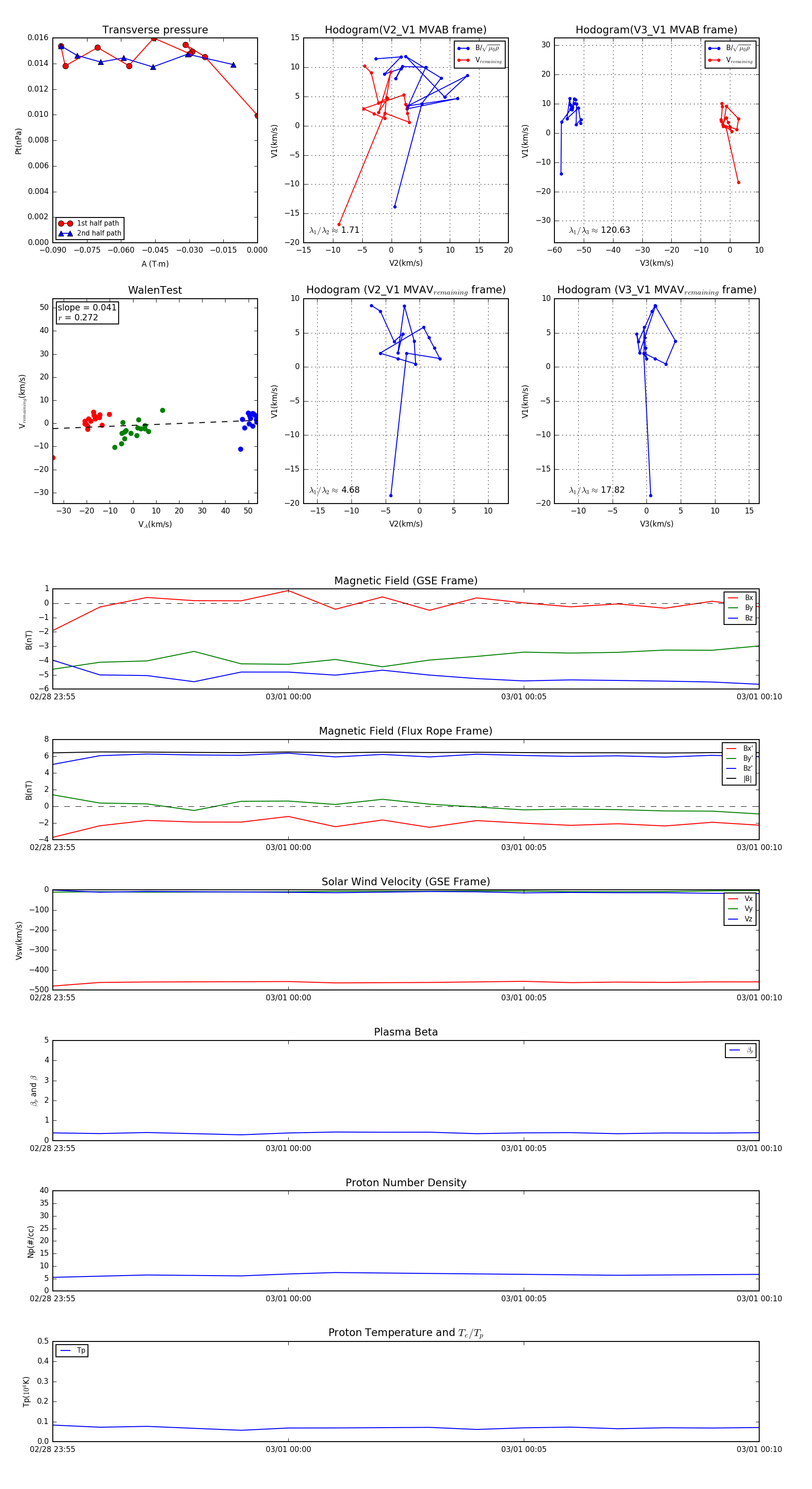Click the lowest blue point in WalenTest plot
The image size is (812, 1489).
240,449
